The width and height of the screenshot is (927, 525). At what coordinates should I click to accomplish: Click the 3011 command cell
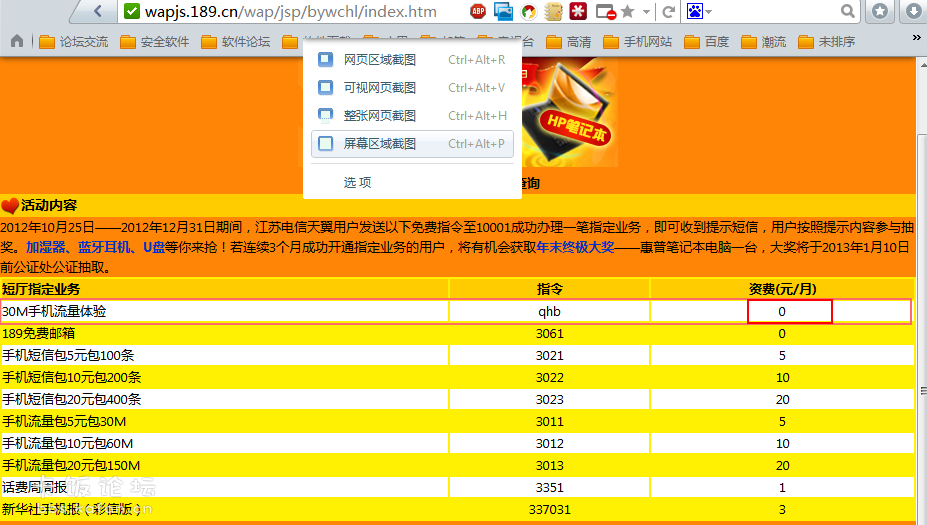549,422
